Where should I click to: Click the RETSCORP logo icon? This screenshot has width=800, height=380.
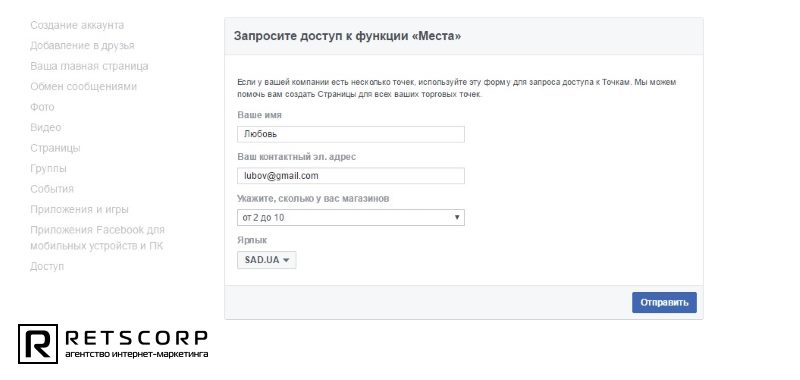tap(38, 344)
